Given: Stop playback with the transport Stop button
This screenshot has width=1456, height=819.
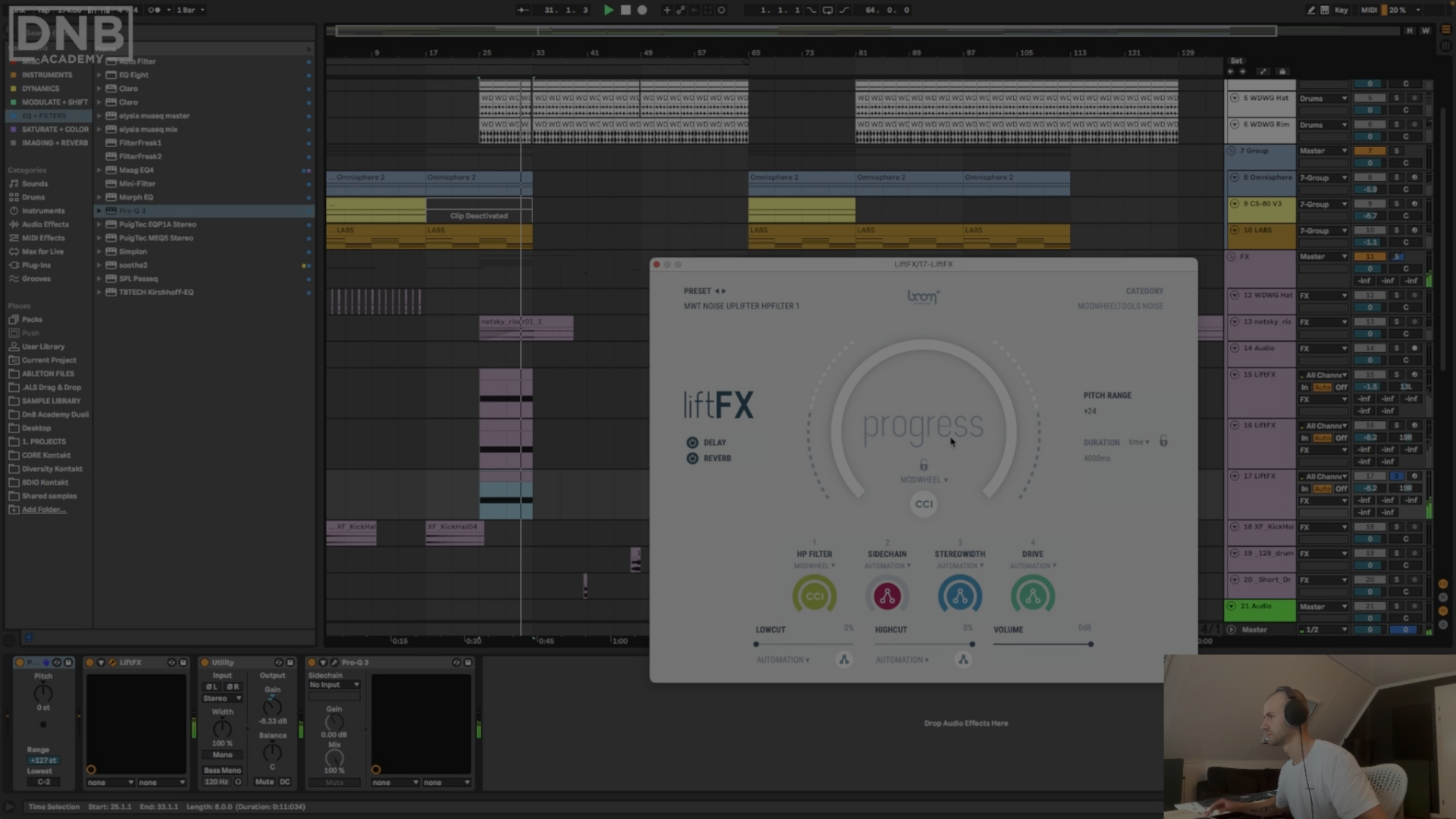Looking at the screenshot, I should tap(626, 10).
